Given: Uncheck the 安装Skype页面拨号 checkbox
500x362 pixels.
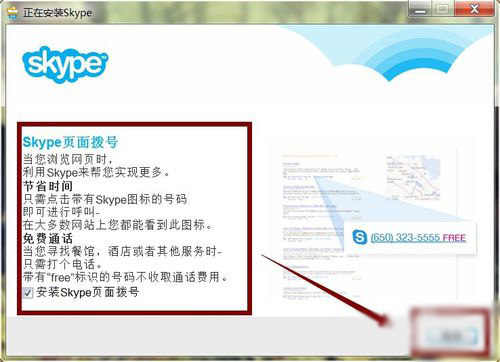Looking at the screenshot, I should point(28,293).
